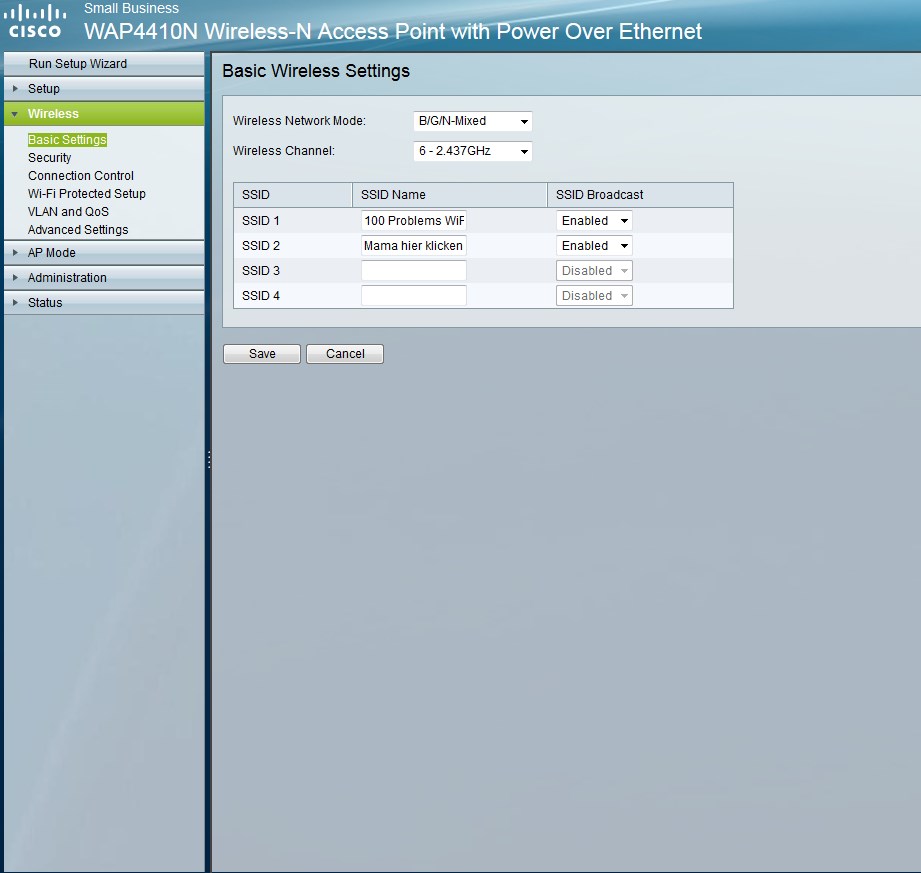Image resolution: width=921 pixels, height=873 pixels.
Task: Open Wireless Network Mode dropdown
Action: pos(472,121)
